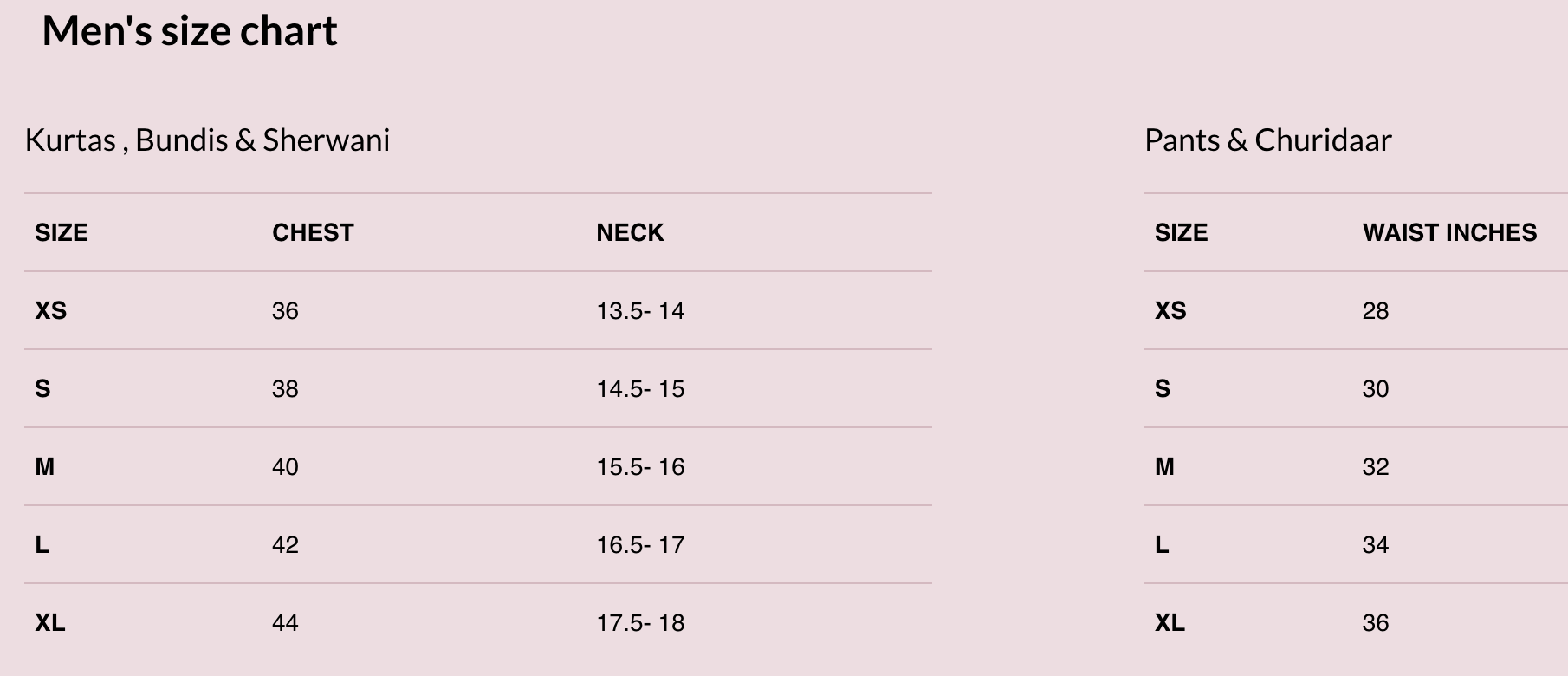The image size is (1568, 676).
Task: Select the M size label in pants table
Action: click(1164, 466)
